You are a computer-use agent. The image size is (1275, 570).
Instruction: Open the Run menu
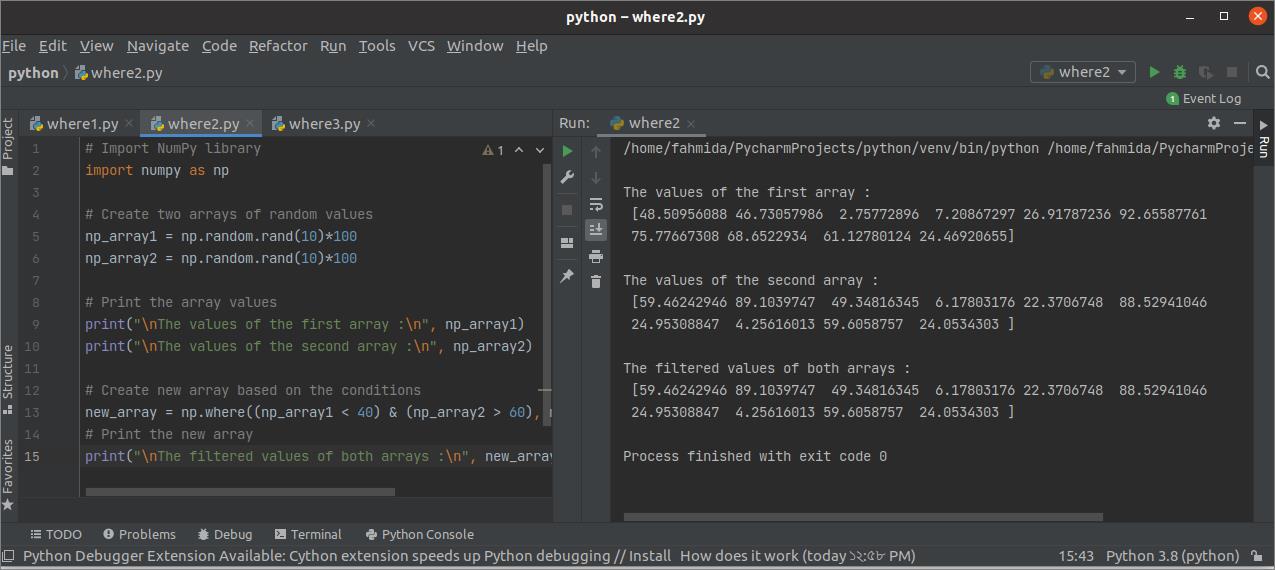[x=333, y=46]
